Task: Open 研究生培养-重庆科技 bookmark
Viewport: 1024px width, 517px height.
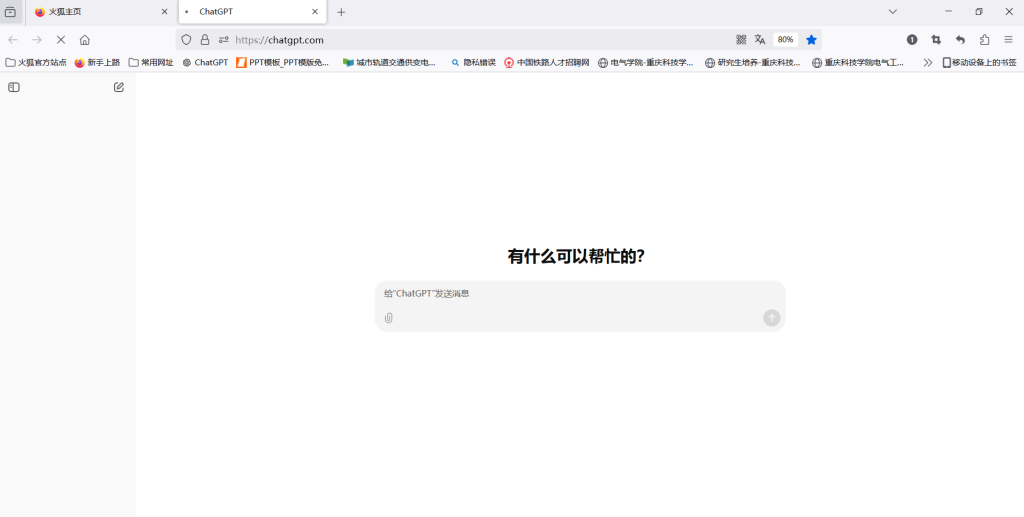Action: (x=752, y=63)
